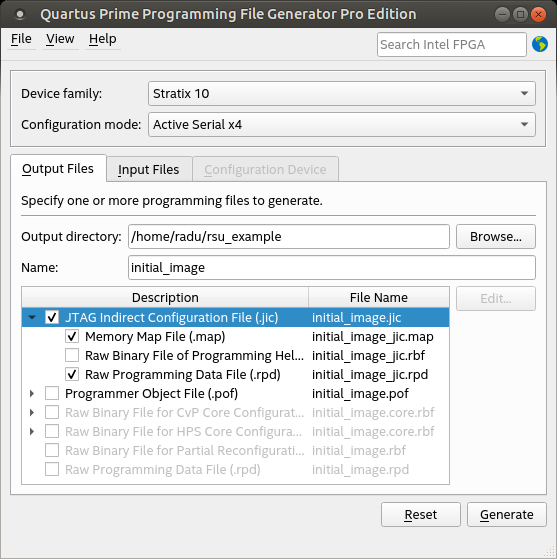Collapse the JTAG Indirect Configuration File row

pos(32,317)
